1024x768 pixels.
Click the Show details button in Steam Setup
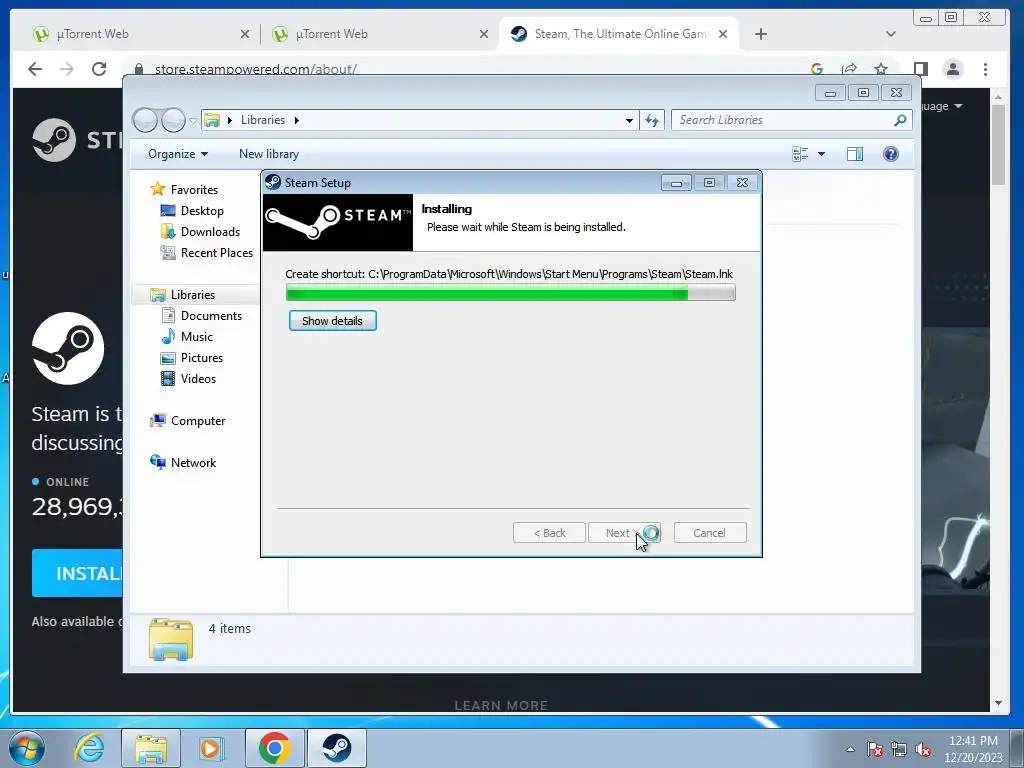pos(332,321)
